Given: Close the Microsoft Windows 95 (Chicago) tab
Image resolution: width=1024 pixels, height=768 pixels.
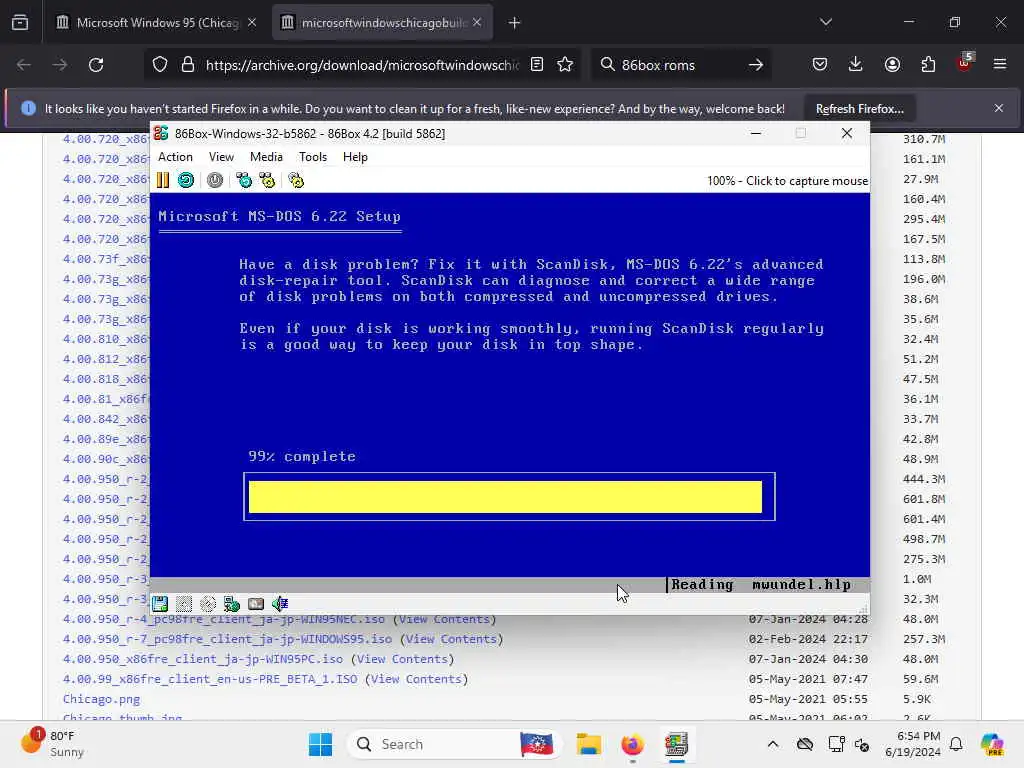Looking at the screenshot, I should click(x=252, y=23).
